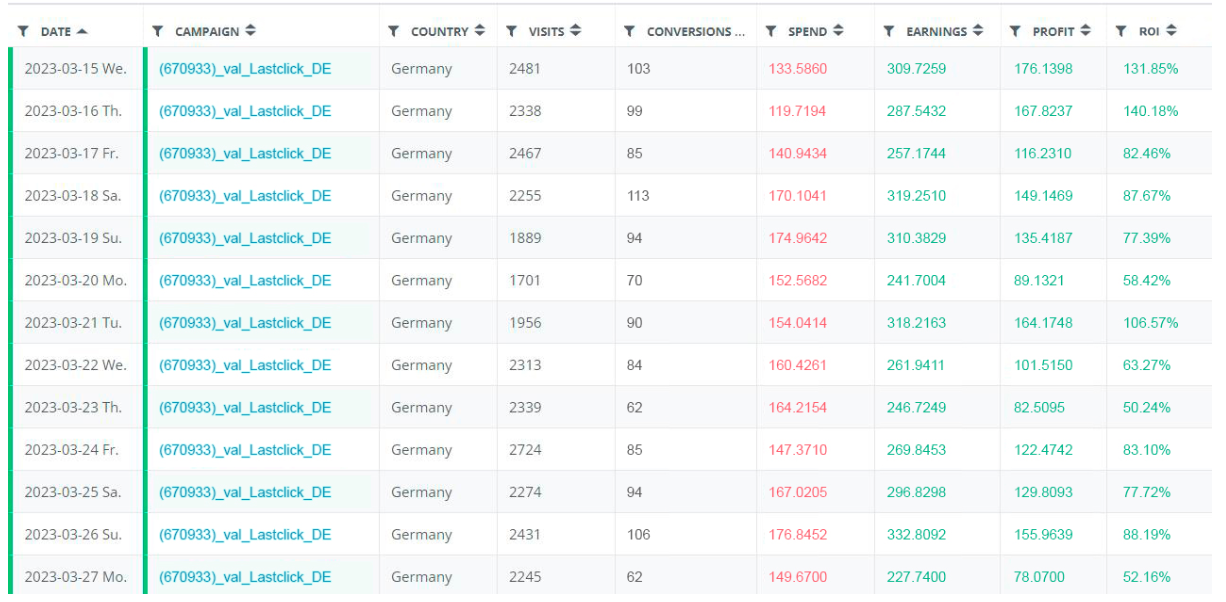This screenshot has height=602, width=1226.
Task: Click the visits value 2724
Action: point(525,450)
